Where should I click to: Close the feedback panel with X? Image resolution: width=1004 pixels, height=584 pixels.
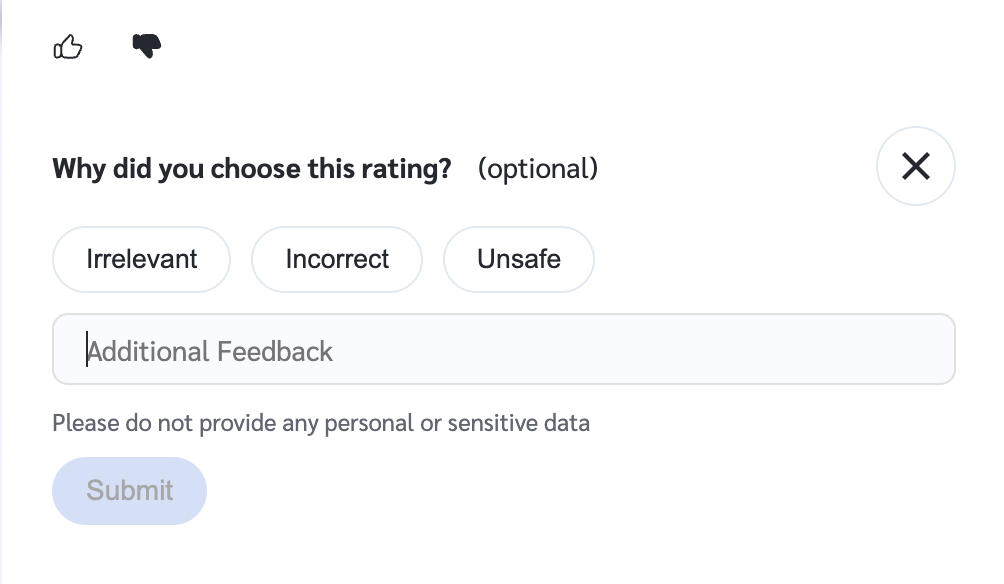click(x=915, y=166)
